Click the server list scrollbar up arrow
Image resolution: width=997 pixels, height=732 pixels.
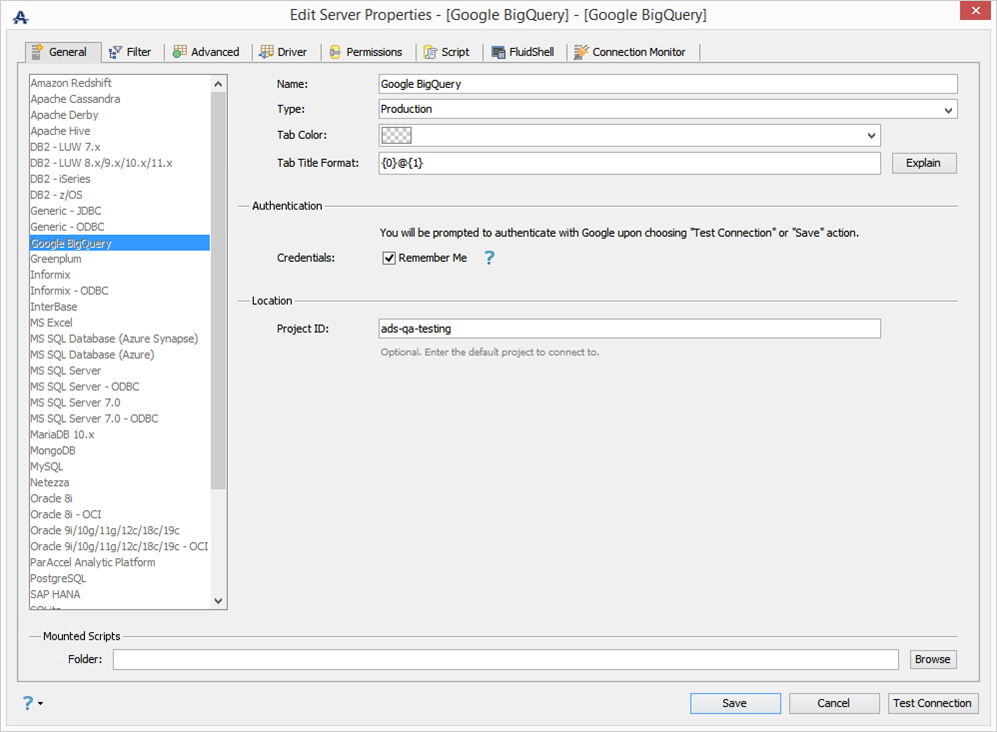[x=218, y=83]
